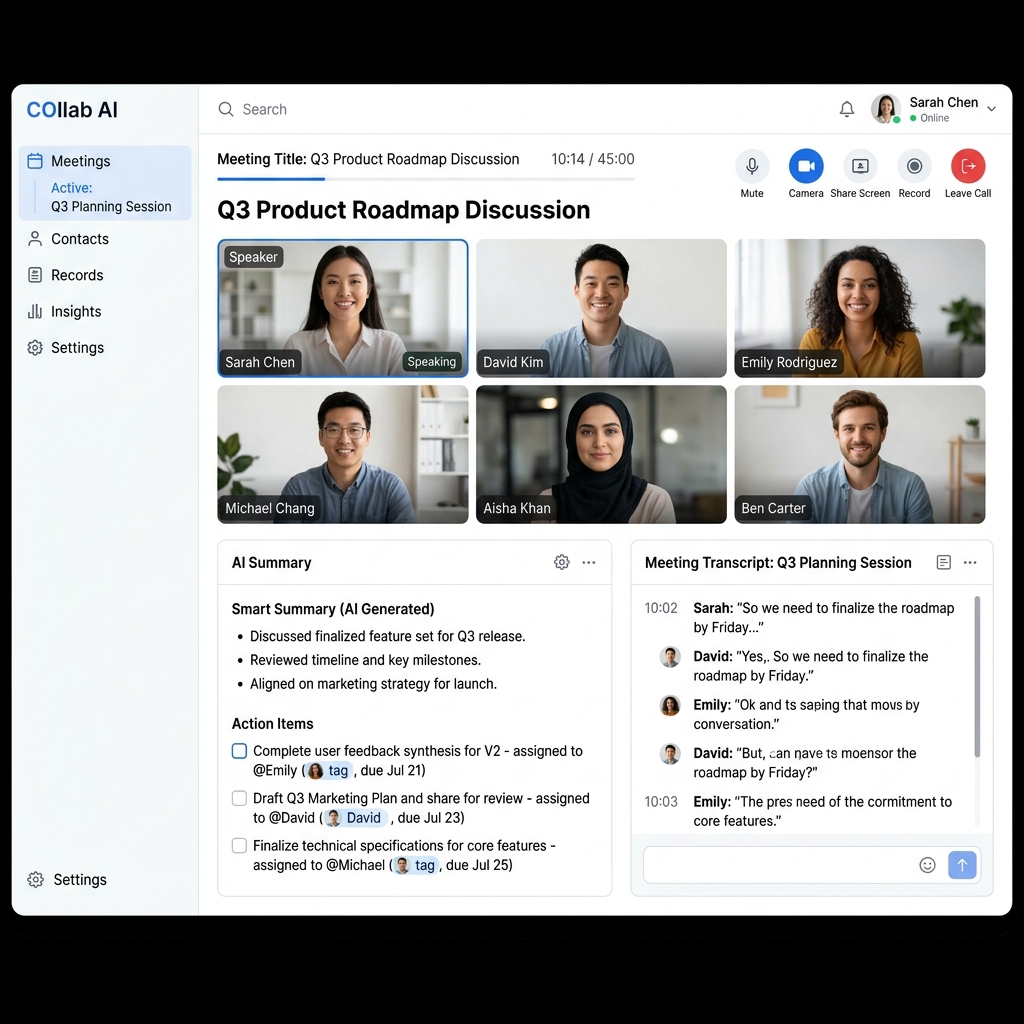The image size is (1024, 1024).
Task: Check the Draft Q3 Marketing Plan item
Action: click(x=240, y=798)
